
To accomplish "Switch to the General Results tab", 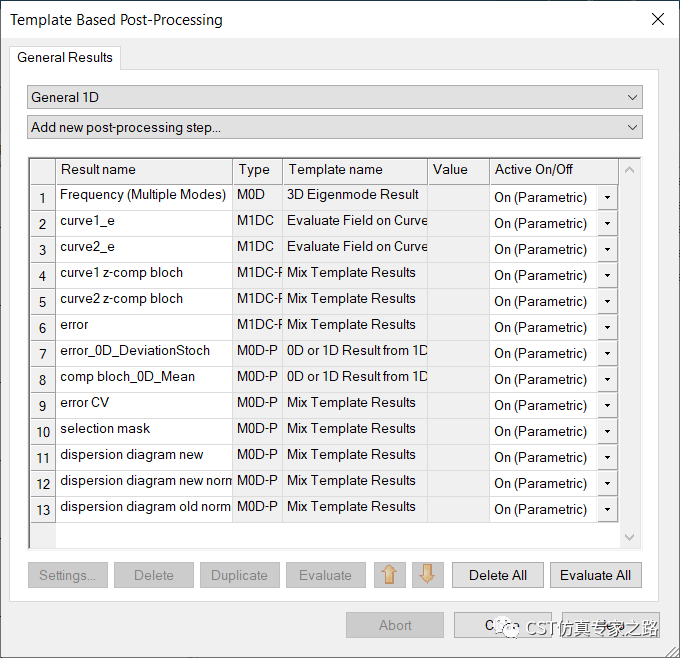I will click(x=65, y=57).
